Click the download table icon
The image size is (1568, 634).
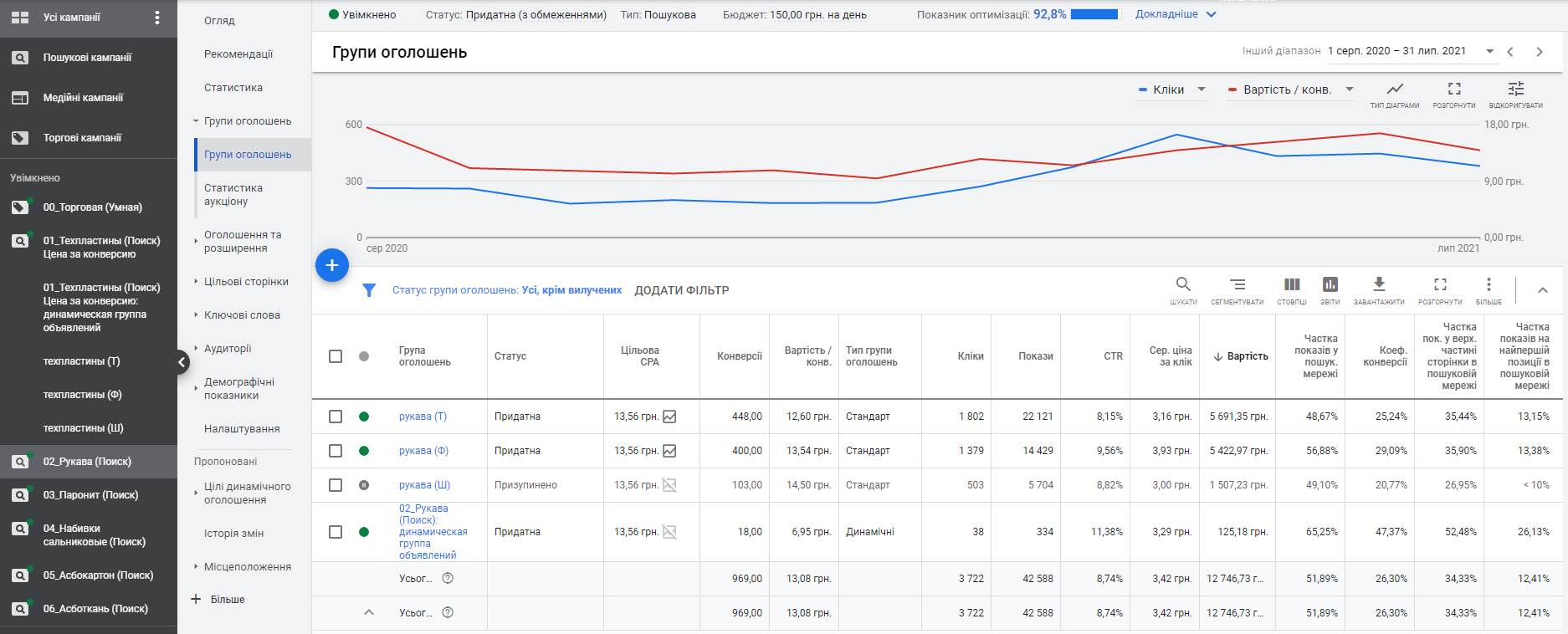click(x=1379, y=284)
